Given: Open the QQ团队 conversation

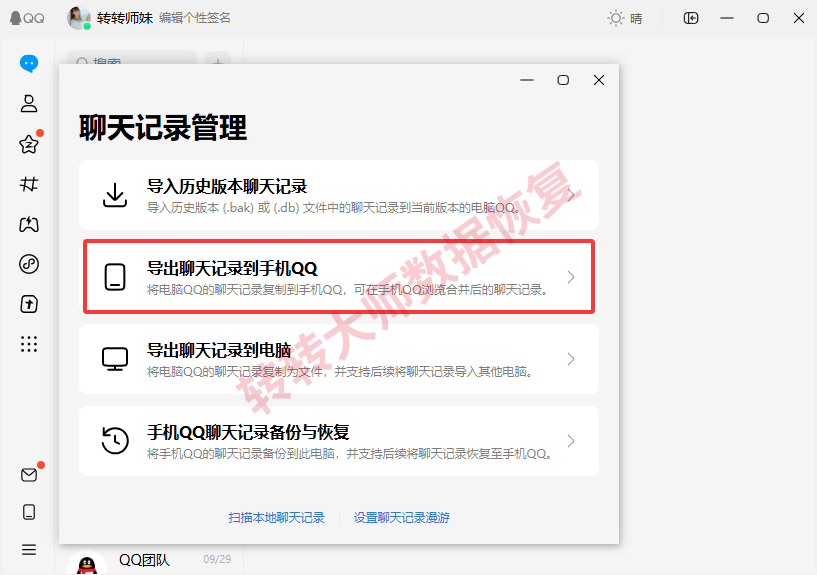Looking at the screenshot, I should (x=149, y=561).
